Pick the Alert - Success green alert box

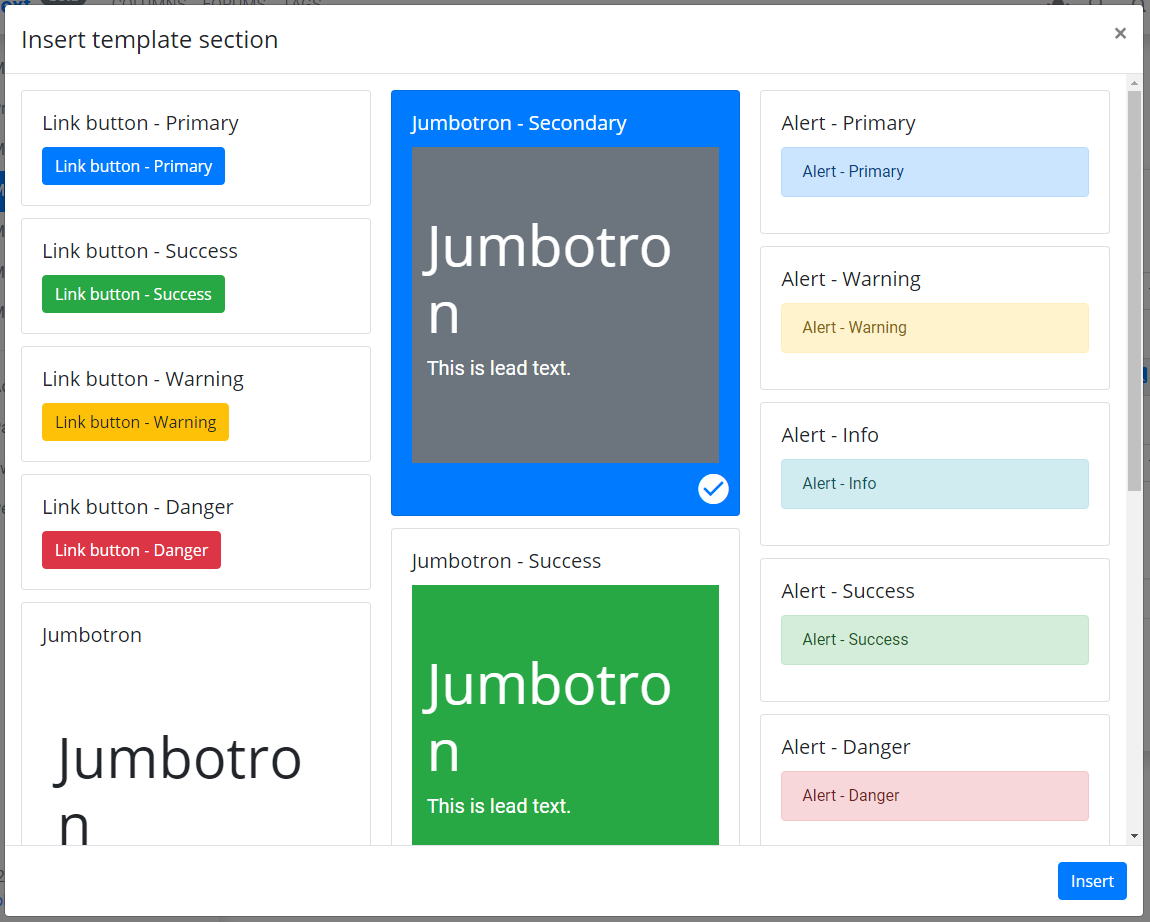click(x=934, y=640)
